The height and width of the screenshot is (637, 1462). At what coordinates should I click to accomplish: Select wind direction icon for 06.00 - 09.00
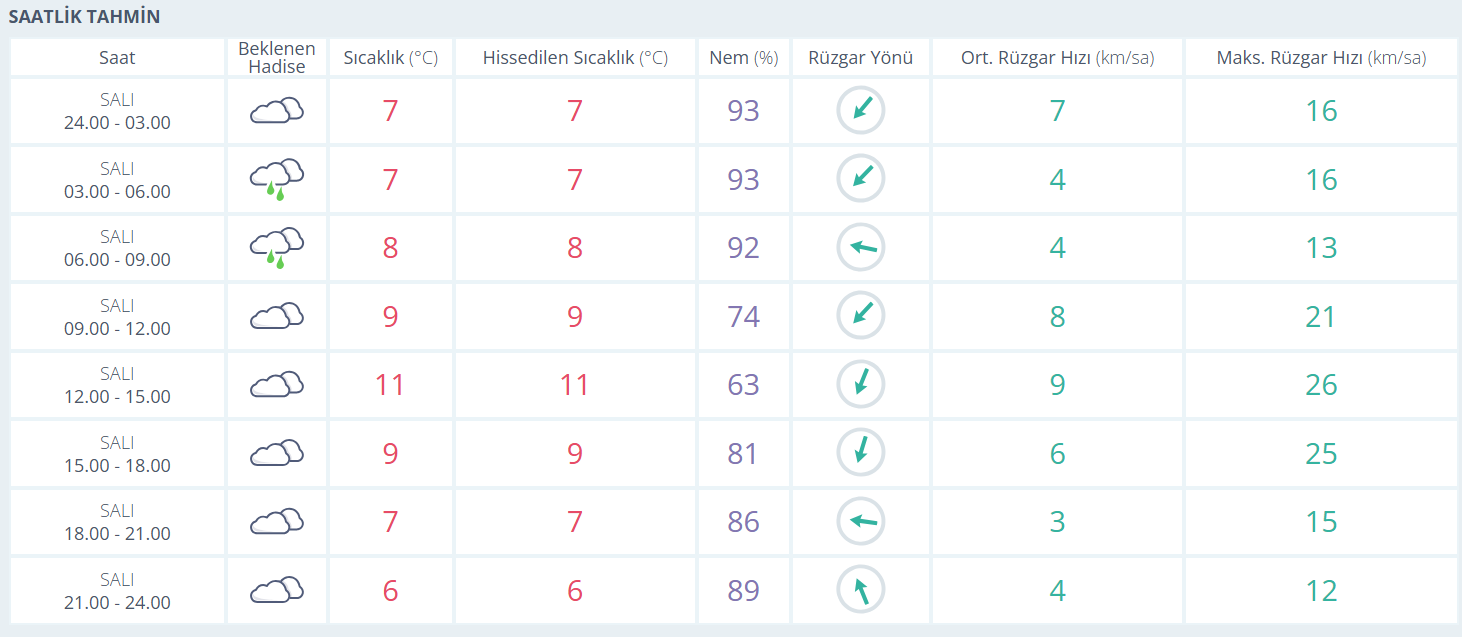coord(861,248)
